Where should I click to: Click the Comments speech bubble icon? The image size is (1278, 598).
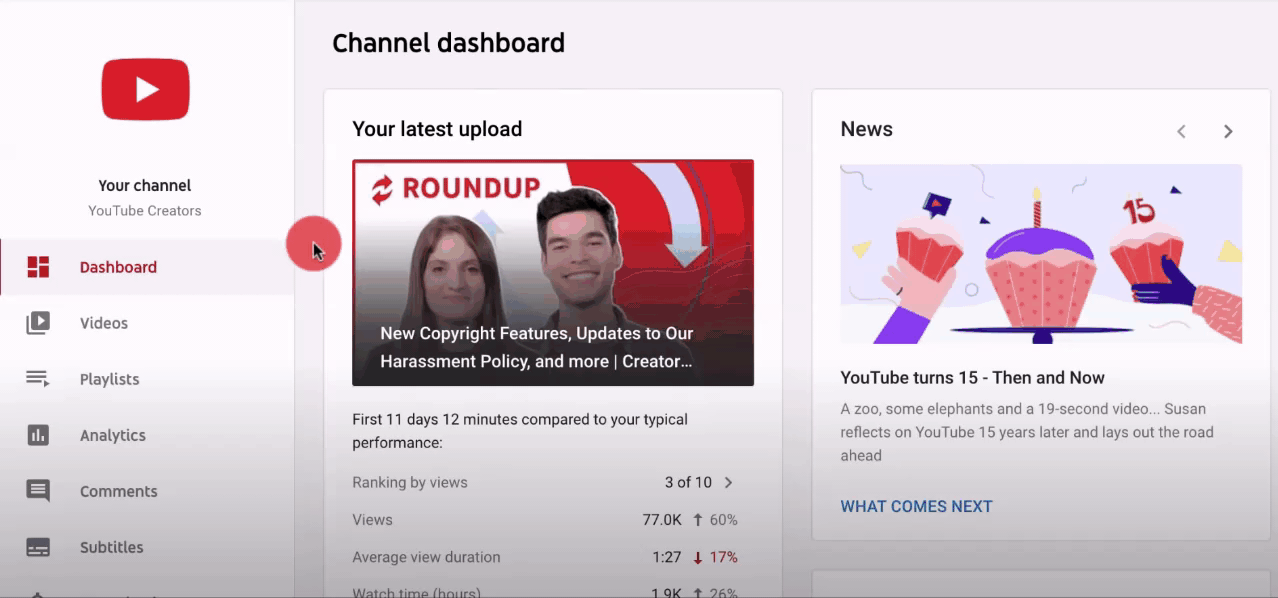click(38, 491)
